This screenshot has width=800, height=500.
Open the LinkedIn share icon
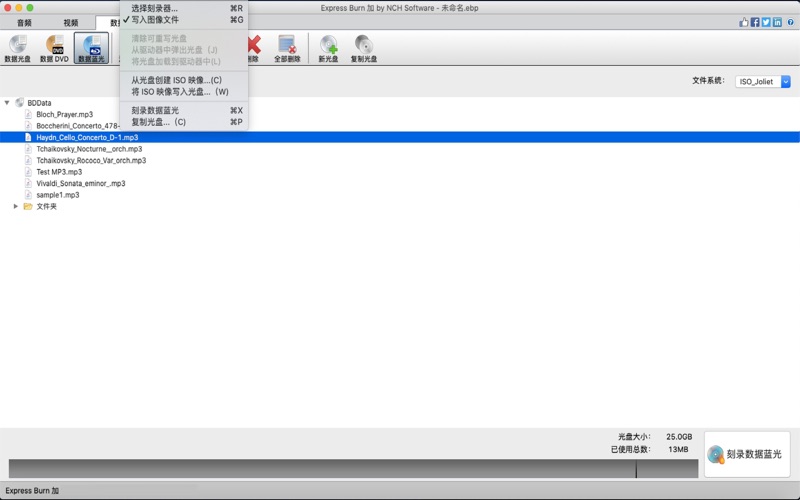coord(777,22)
